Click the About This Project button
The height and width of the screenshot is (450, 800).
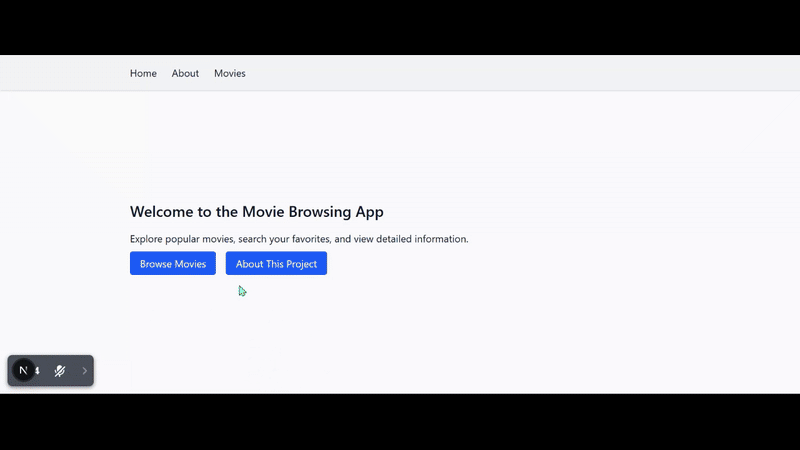tap(276, 264)
